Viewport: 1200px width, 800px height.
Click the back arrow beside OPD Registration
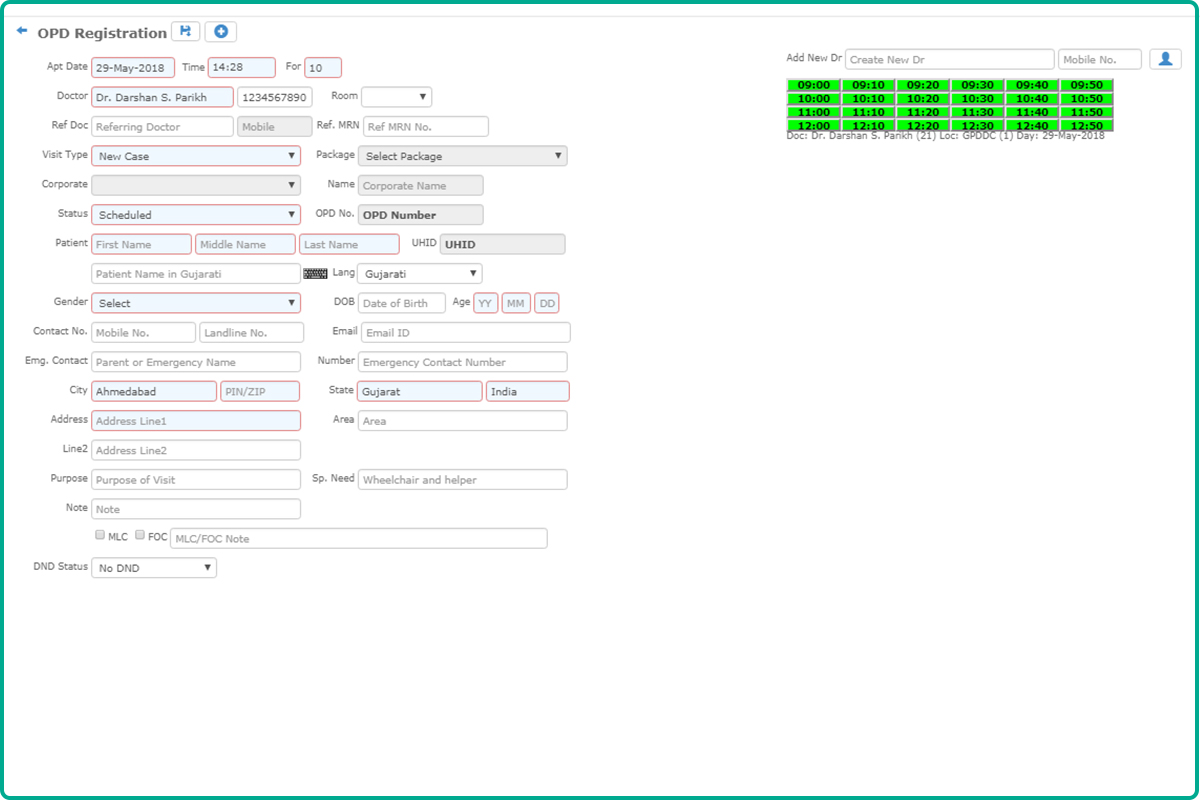coord(22,31)
